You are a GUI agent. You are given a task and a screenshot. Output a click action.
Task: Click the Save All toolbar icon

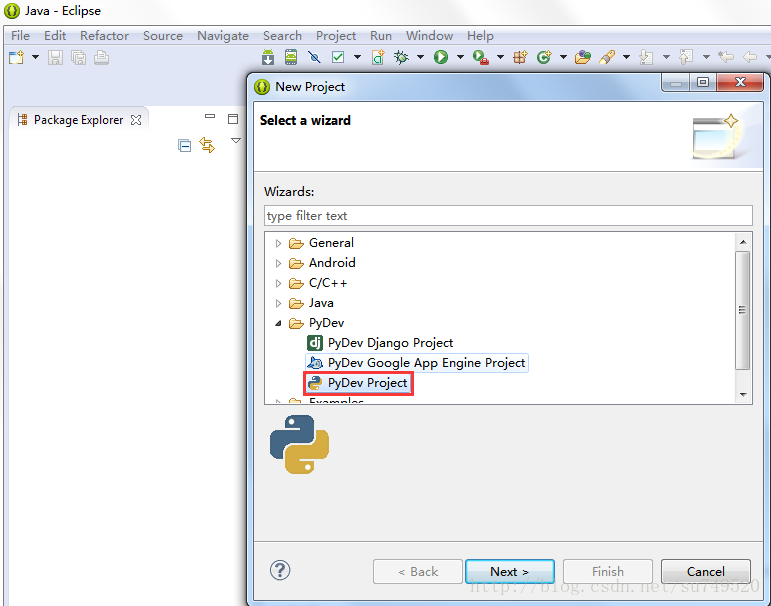tap(78, 58)
